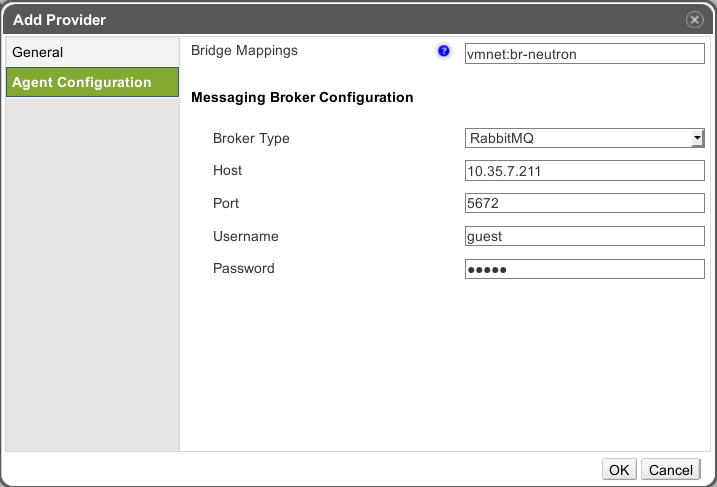Click the Username label

coord(245,236)
